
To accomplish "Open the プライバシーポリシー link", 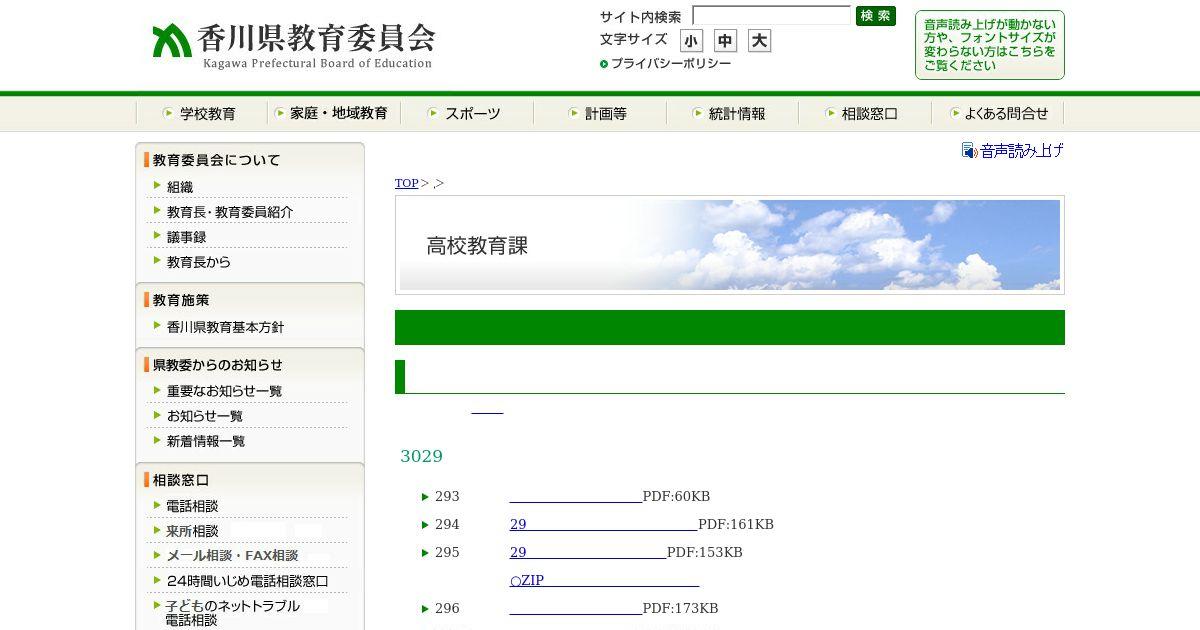I will (x=665, y=64).
